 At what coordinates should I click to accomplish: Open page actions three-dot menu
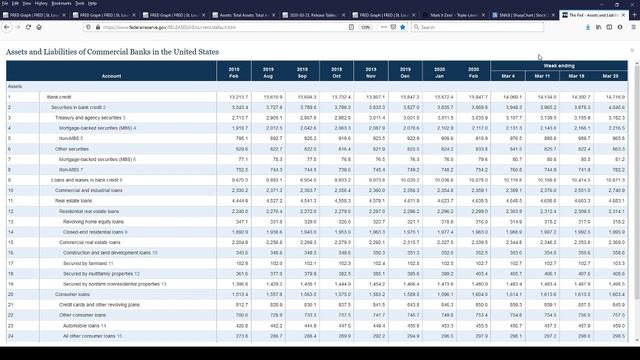click(384, 27)
